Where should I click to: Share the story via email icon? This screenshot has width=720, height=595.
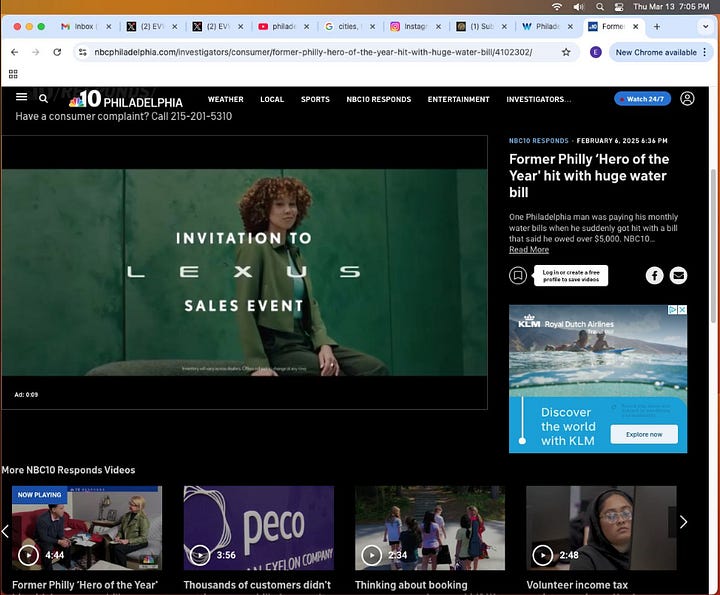click(x=678, y=275)
